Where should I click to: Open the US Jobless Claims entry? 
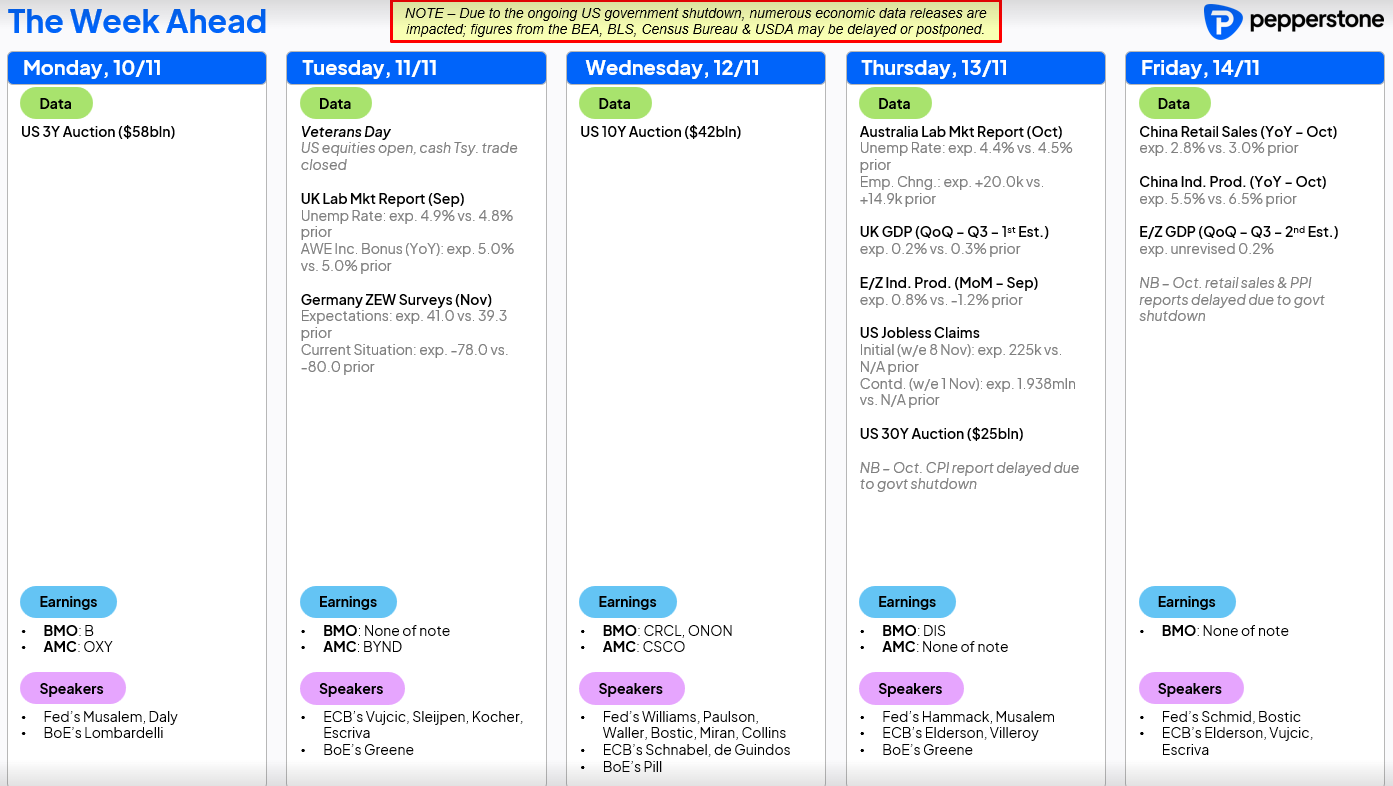[x=919, y=333]
